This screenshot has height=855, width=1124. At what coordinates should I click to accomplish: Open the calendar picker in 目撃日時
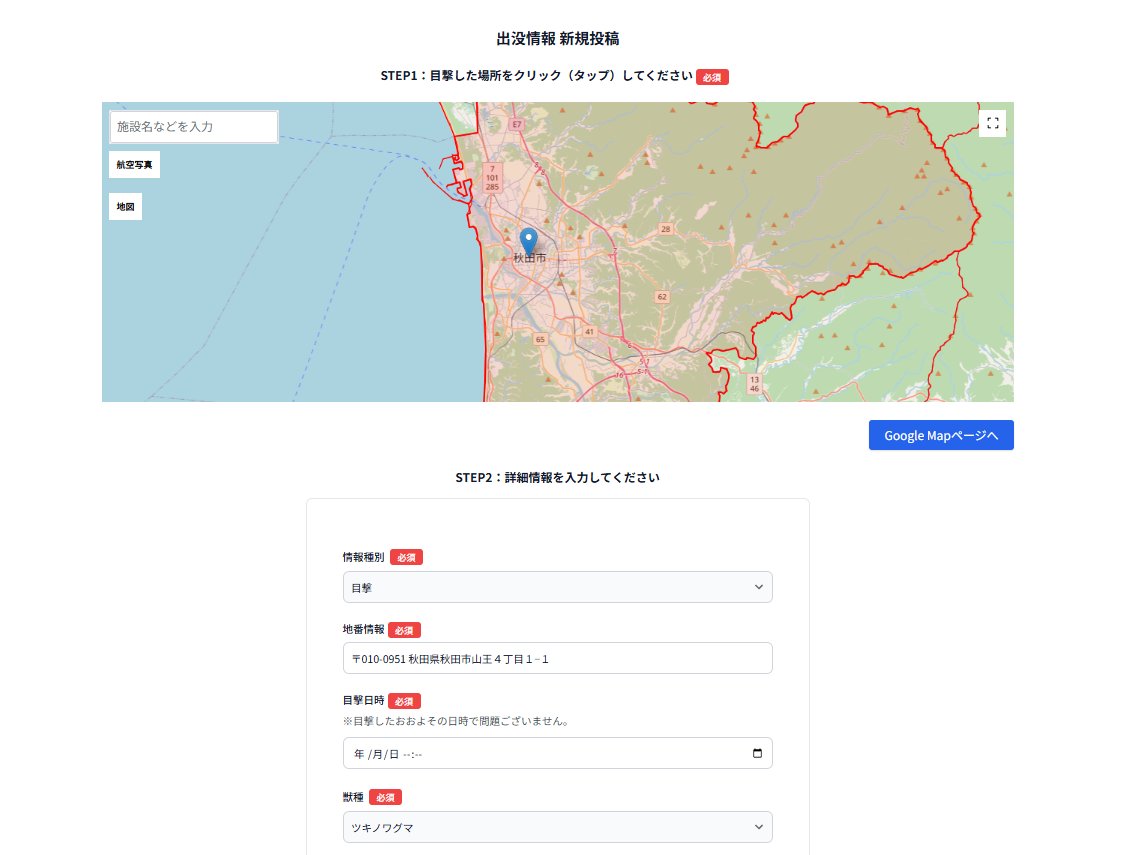[x=757, y=754]
